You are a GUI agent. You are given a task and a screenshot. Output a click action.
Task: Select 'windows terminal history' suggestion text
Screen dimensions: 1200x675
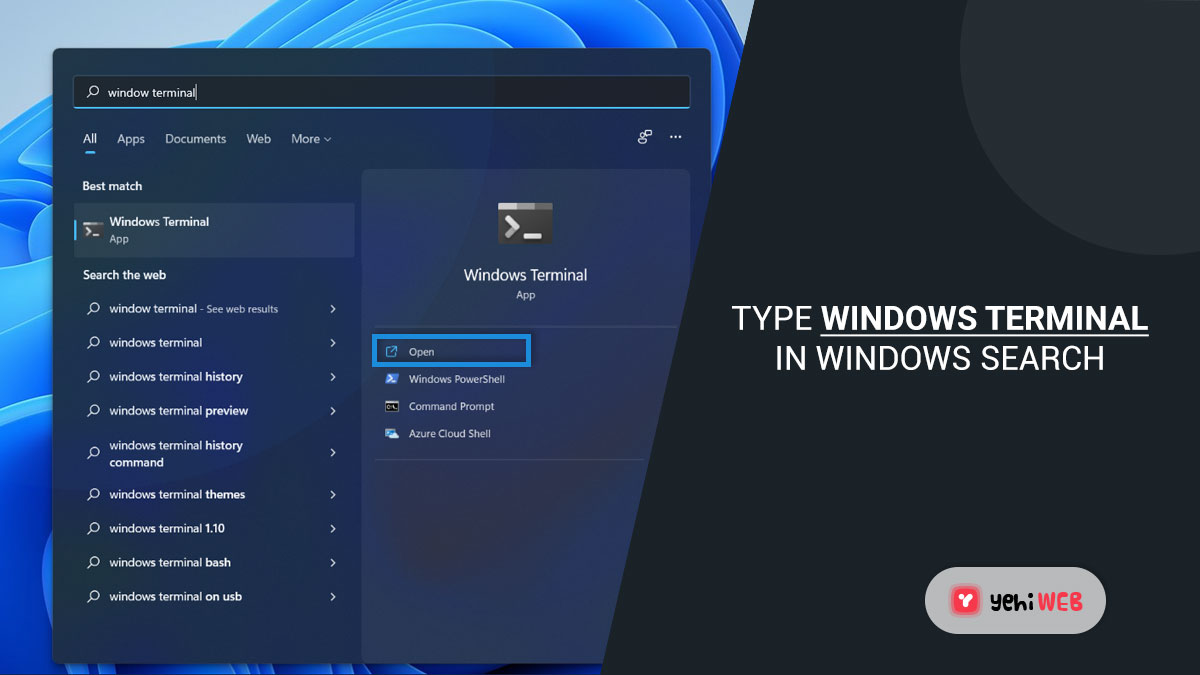coord(176,377)
